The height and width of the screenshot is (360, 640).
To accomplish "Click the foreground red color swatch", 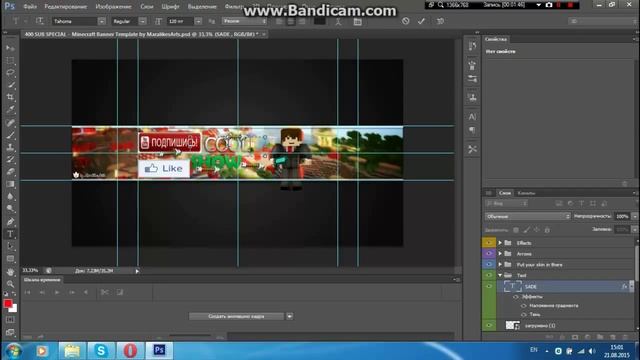I will point(7,303).
